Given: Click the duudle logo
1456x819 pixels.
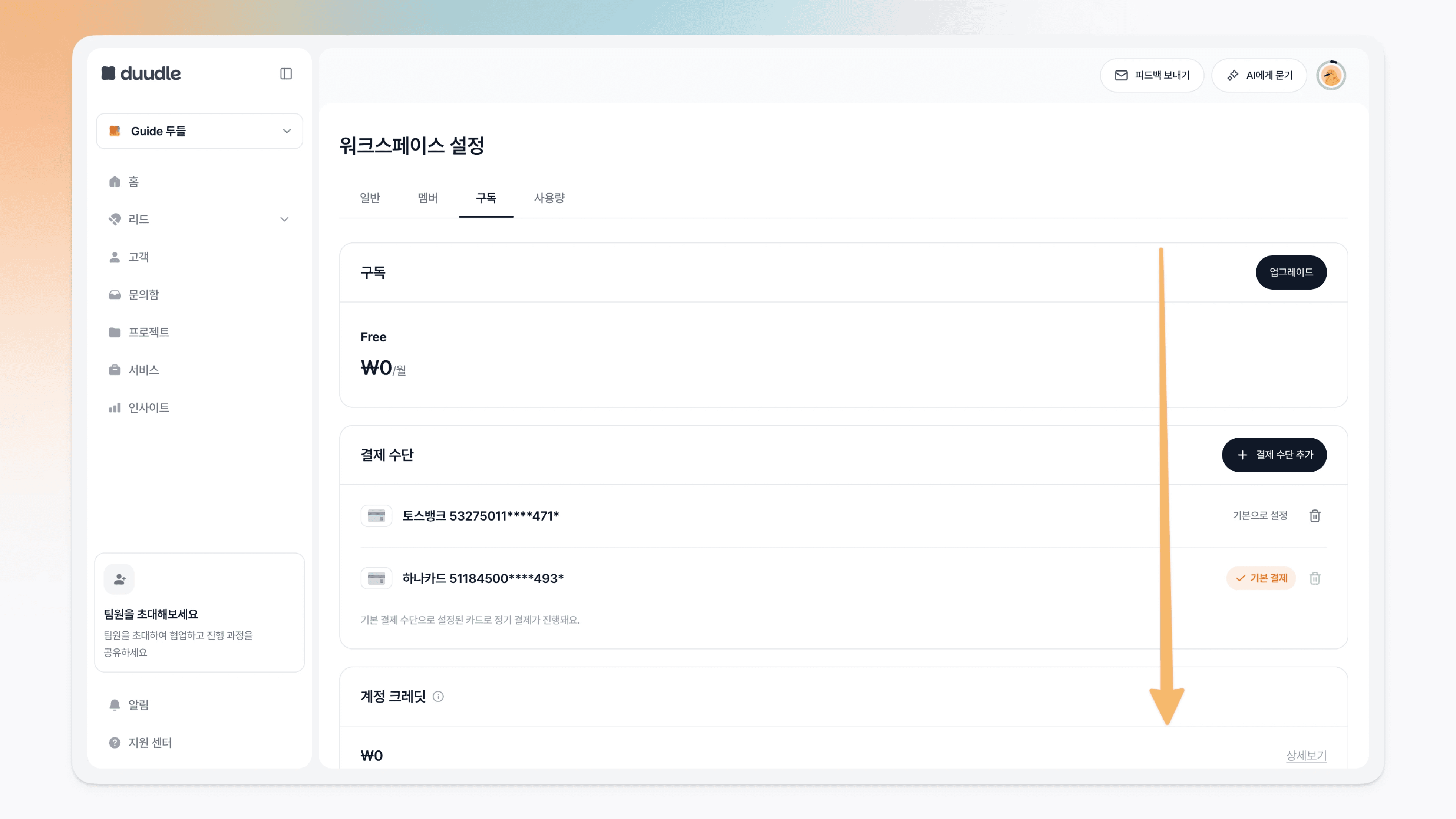Looking at the screenshot, I should point(141,74).
